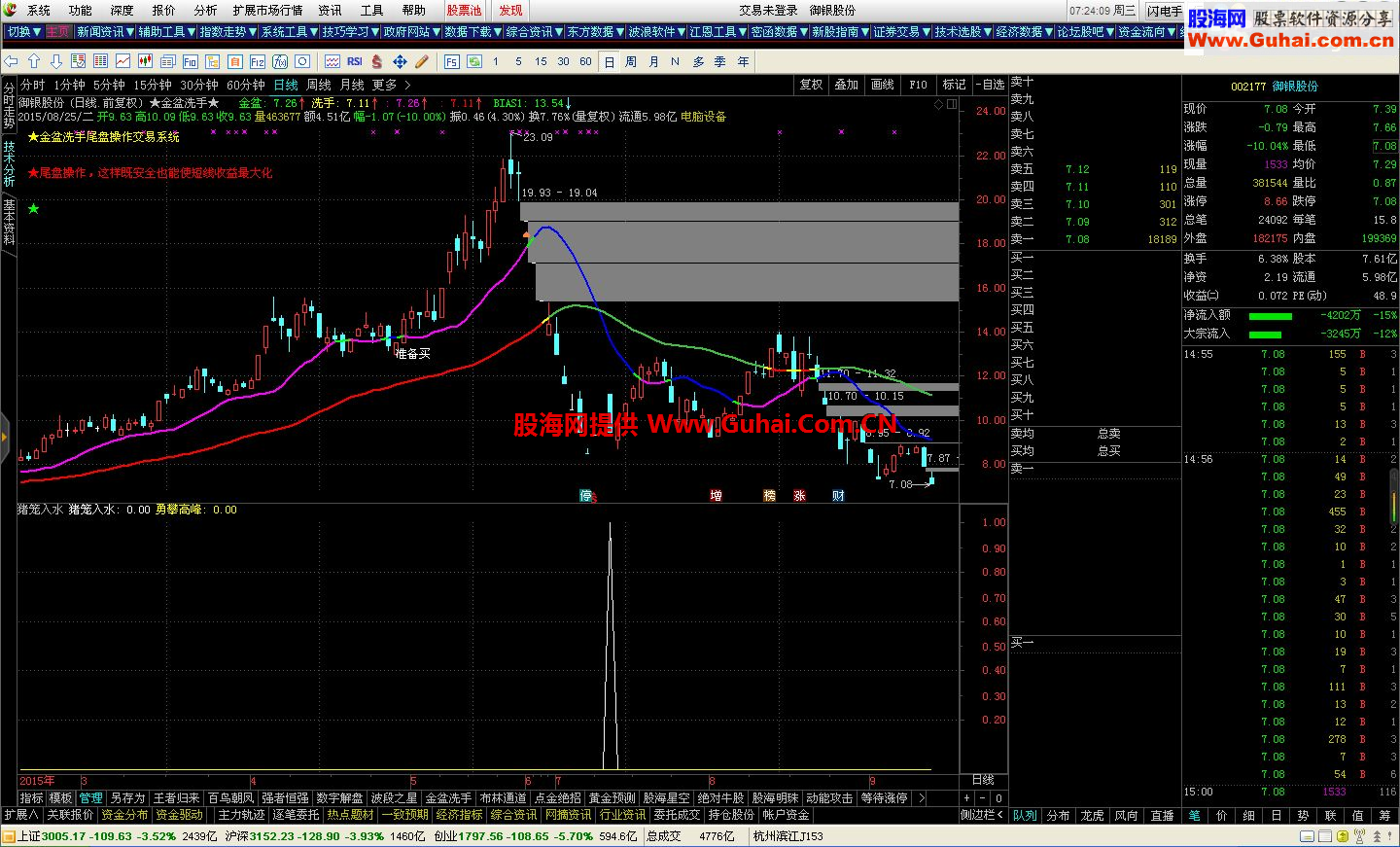Click the RSI indicator icon

354,61
